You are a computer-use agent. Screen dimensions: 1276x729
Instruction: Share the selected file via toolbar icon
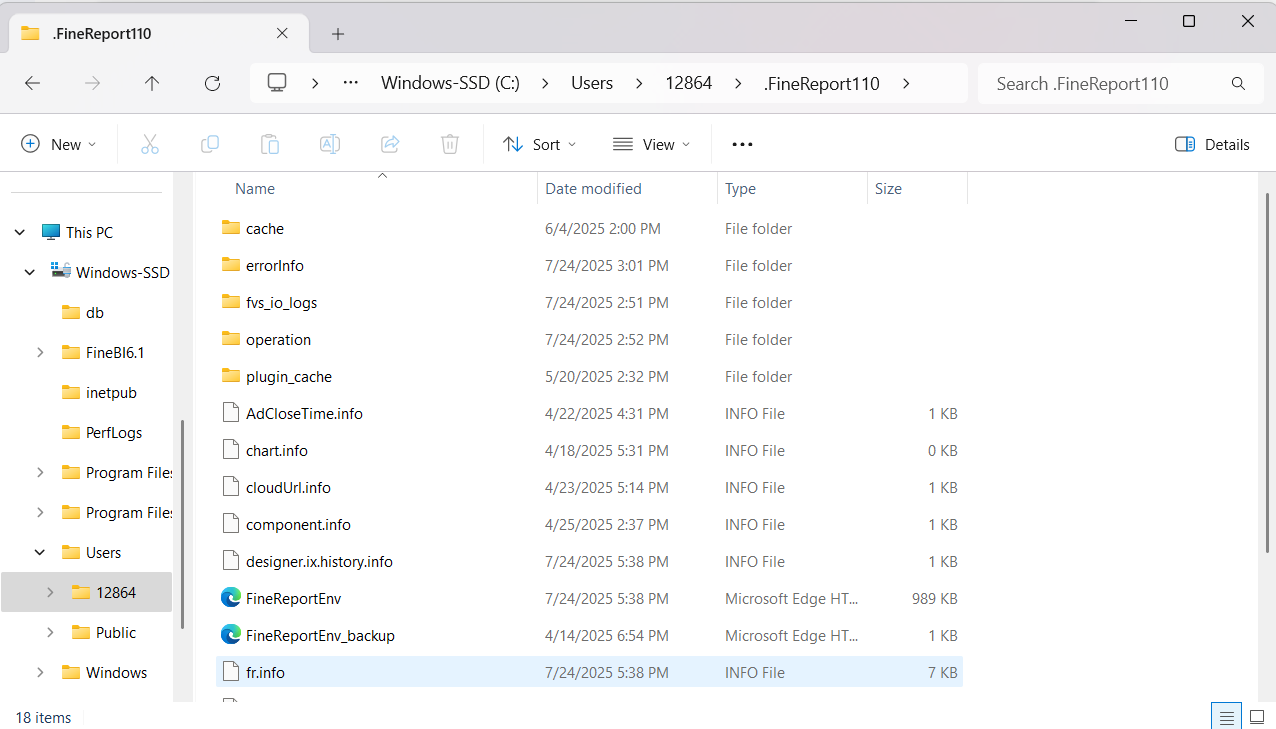coord(390,144)
